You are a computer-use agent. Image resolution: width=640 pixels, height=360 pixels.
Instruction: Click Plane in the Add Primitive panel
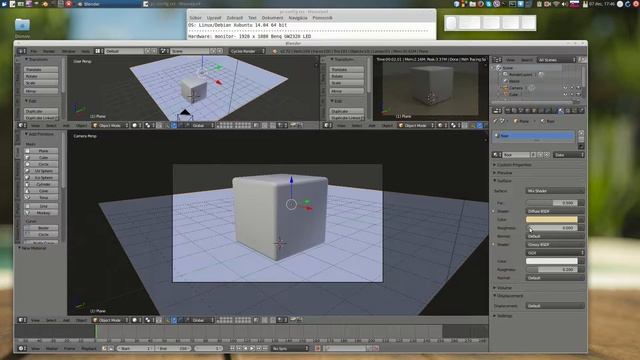41,151
